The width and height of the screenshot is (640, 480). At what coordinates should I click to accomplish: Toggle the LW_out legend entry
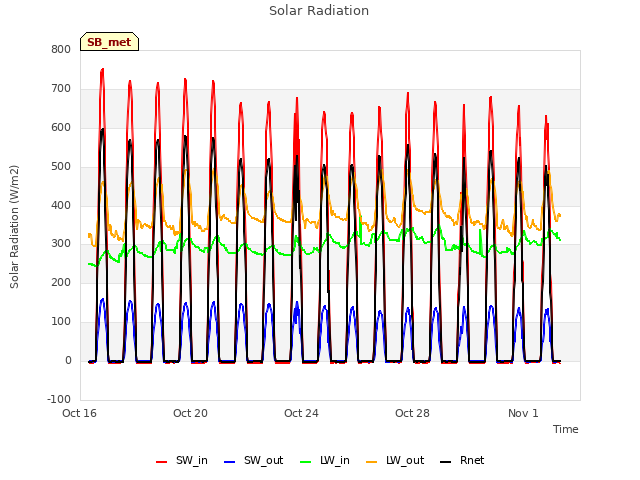click(395, 460)
